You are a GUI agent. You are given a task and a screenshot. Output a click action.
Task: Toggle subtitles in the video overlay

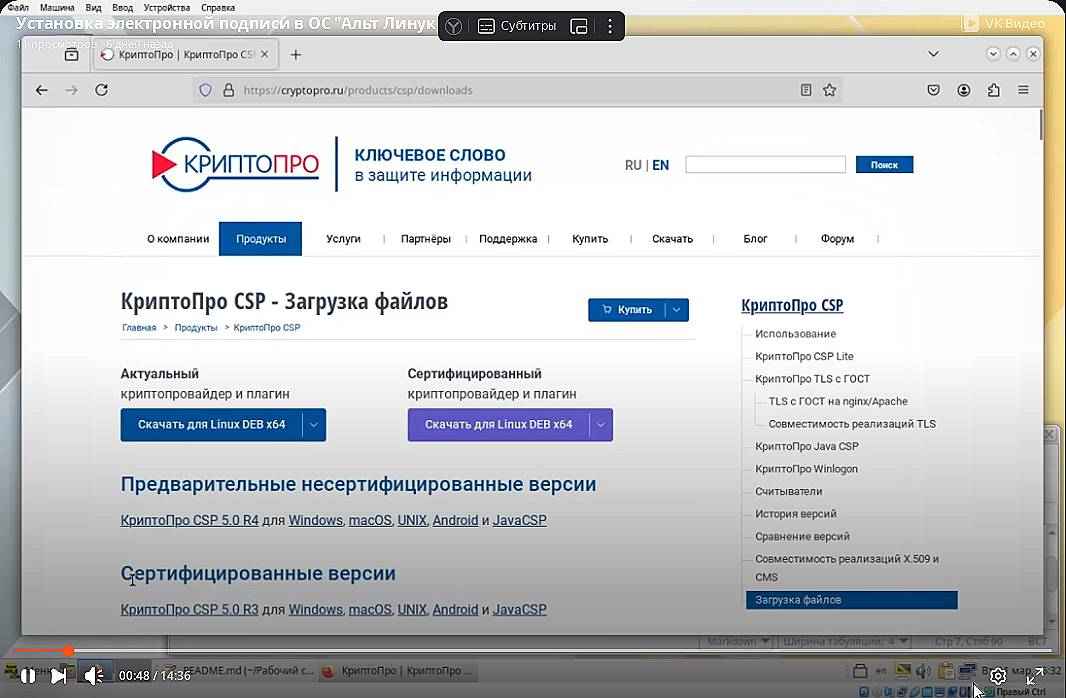517,26
